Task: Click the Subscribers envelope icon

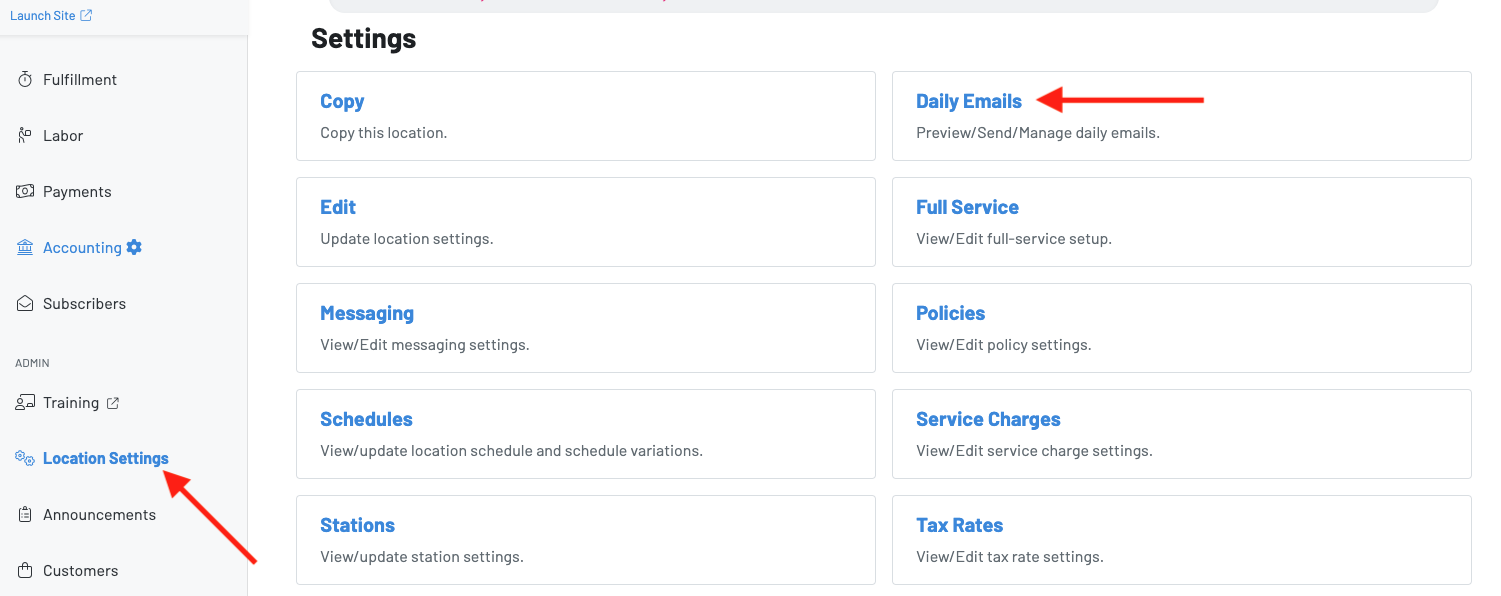Action: 25,304
